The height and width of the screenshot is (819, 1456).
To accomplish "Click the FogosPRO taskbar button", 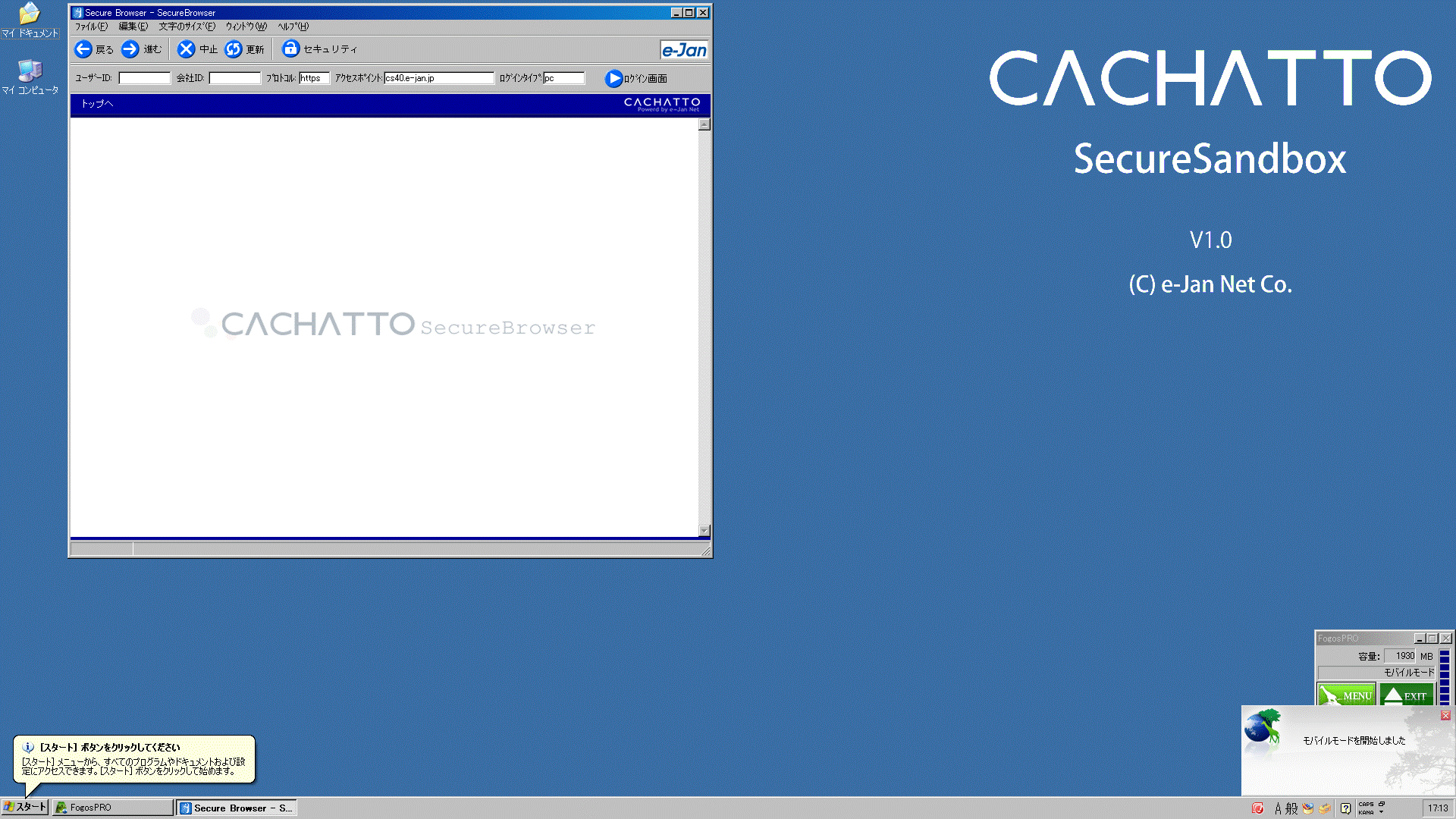I will [x=112, y=808].
